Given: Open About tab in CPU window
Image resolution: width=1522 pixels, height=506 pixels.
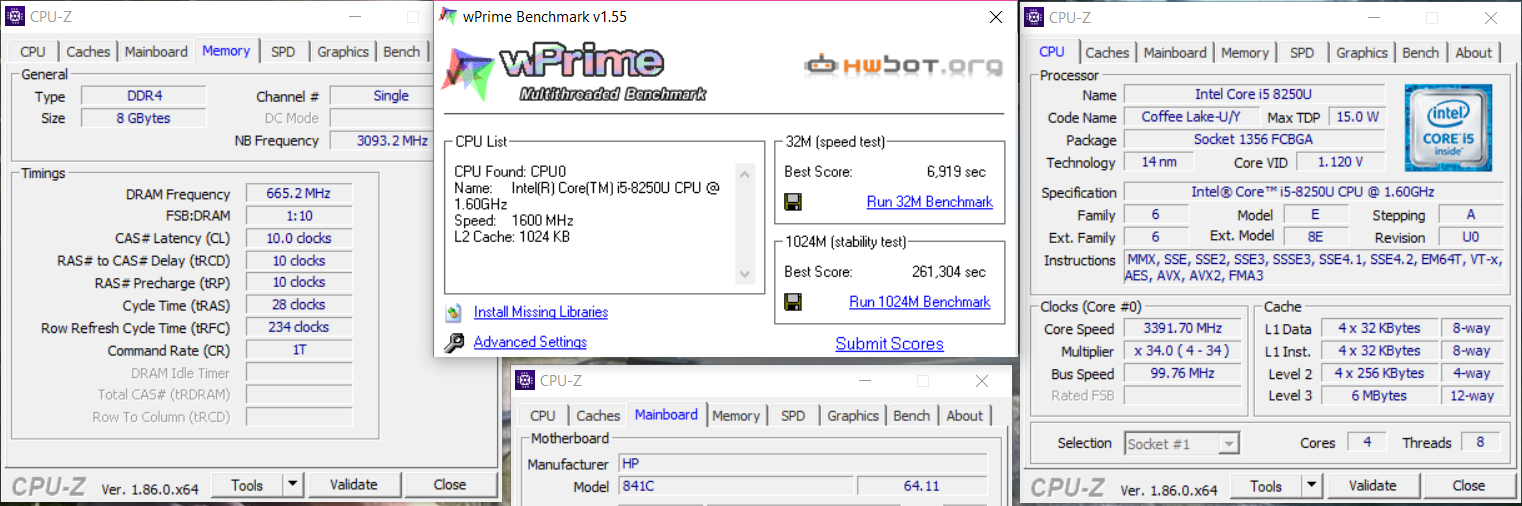Looking at the screenshot, I should tap(1474, 53).
